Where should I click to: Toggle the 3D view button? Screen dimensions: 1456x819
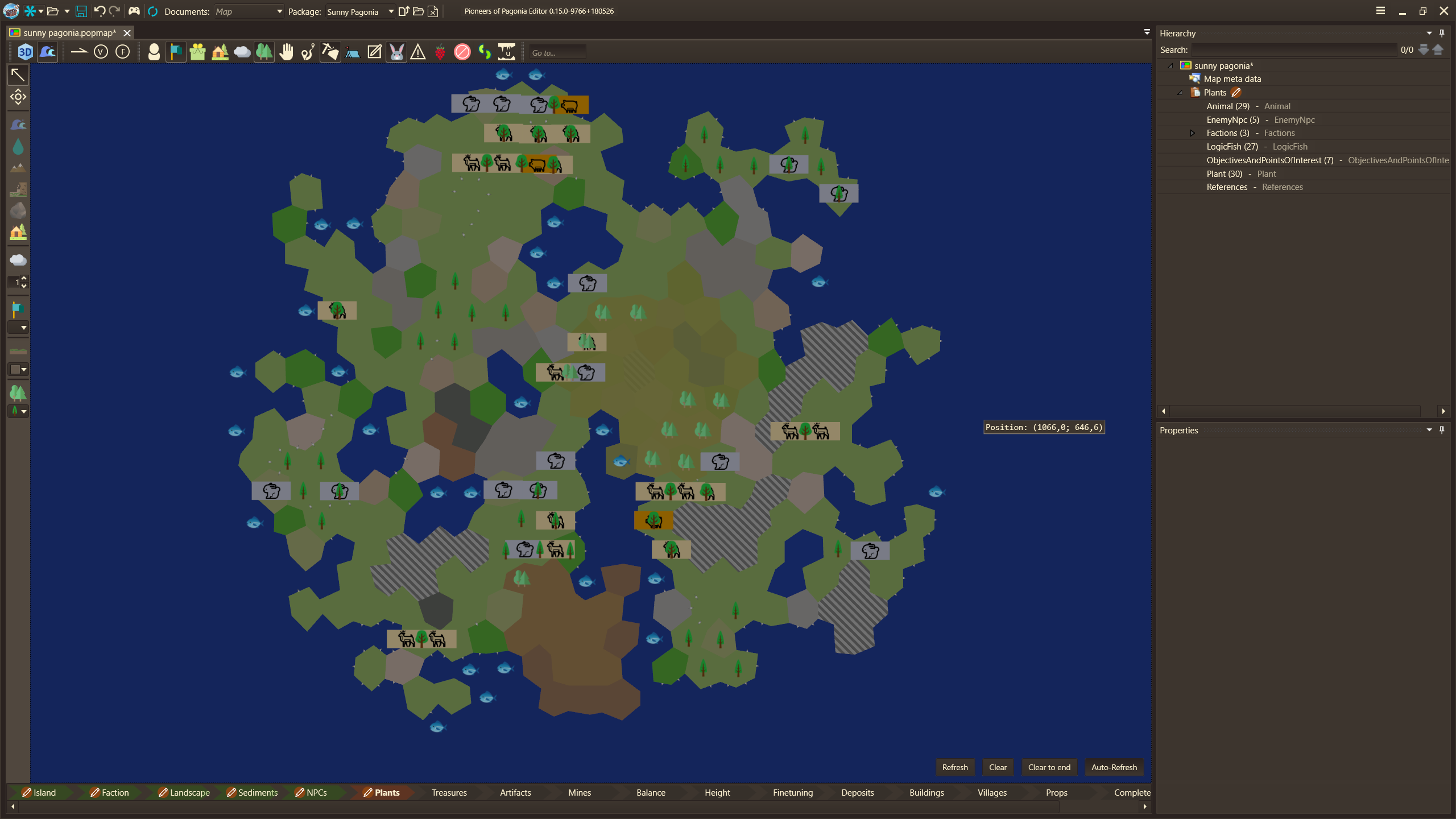[25, 52]
